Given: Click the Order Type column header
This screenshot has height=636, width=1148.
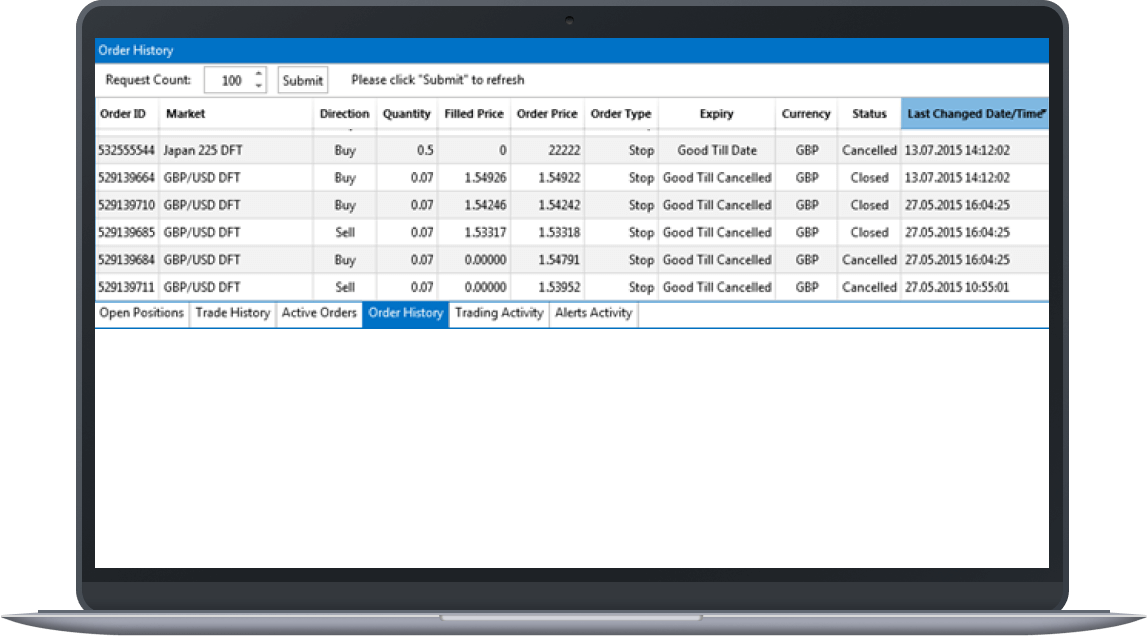Looking at the screenshot, I should point(620,114).
